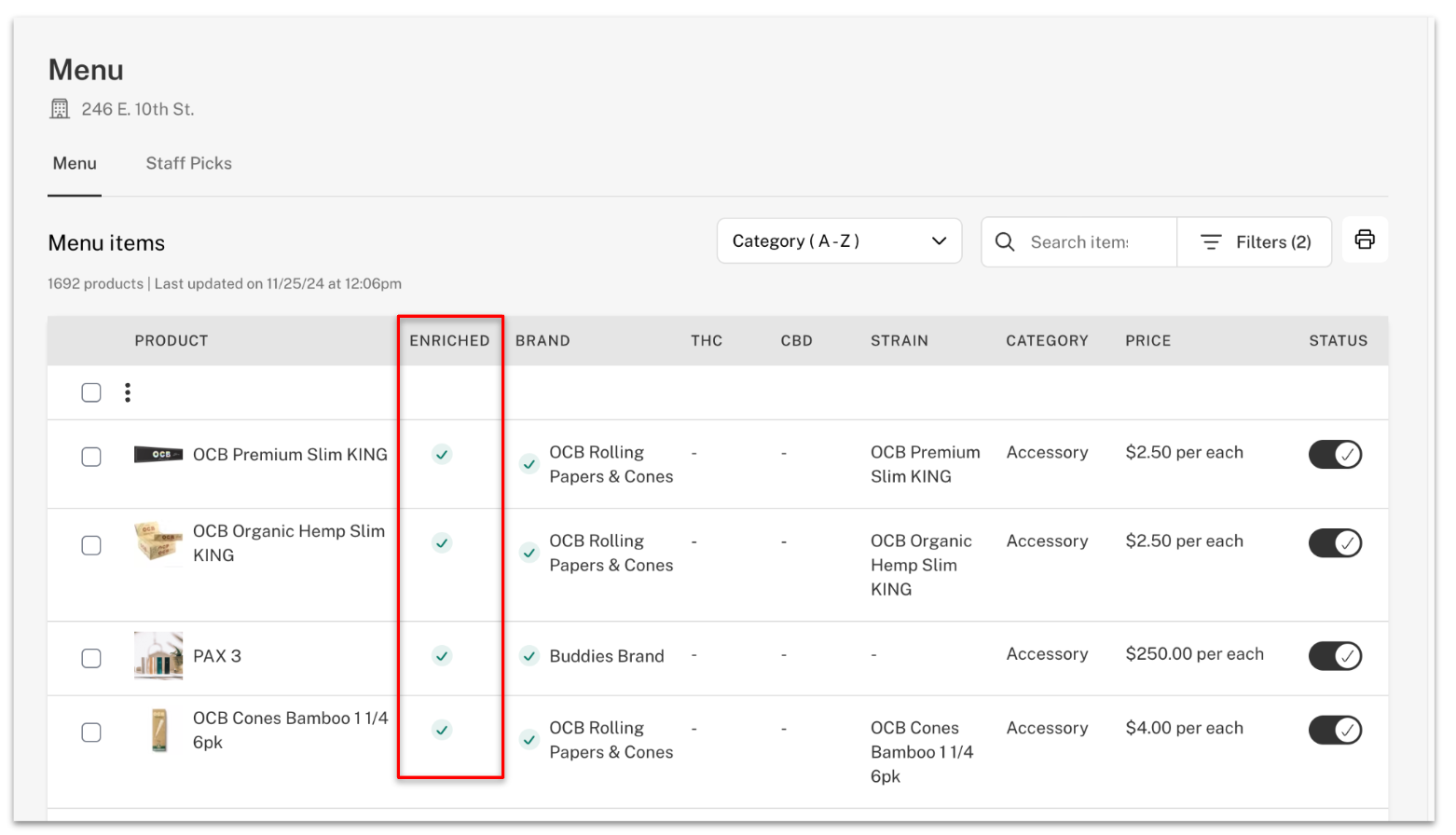Click brand verified check on OCB Organic Hemp row

(529, 553)
